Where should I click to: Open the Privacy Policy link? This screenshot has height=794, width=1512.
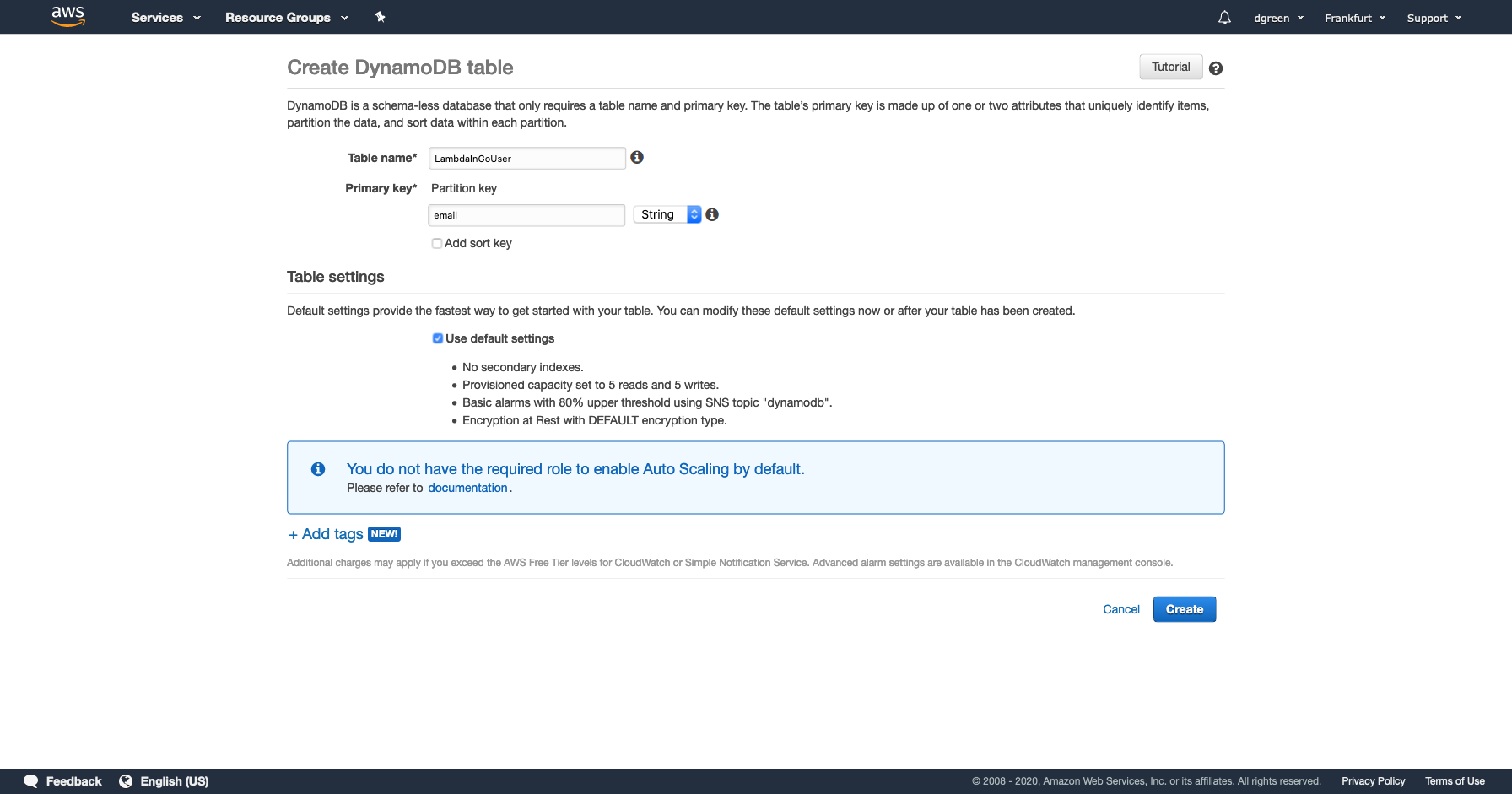[1374, 781]
